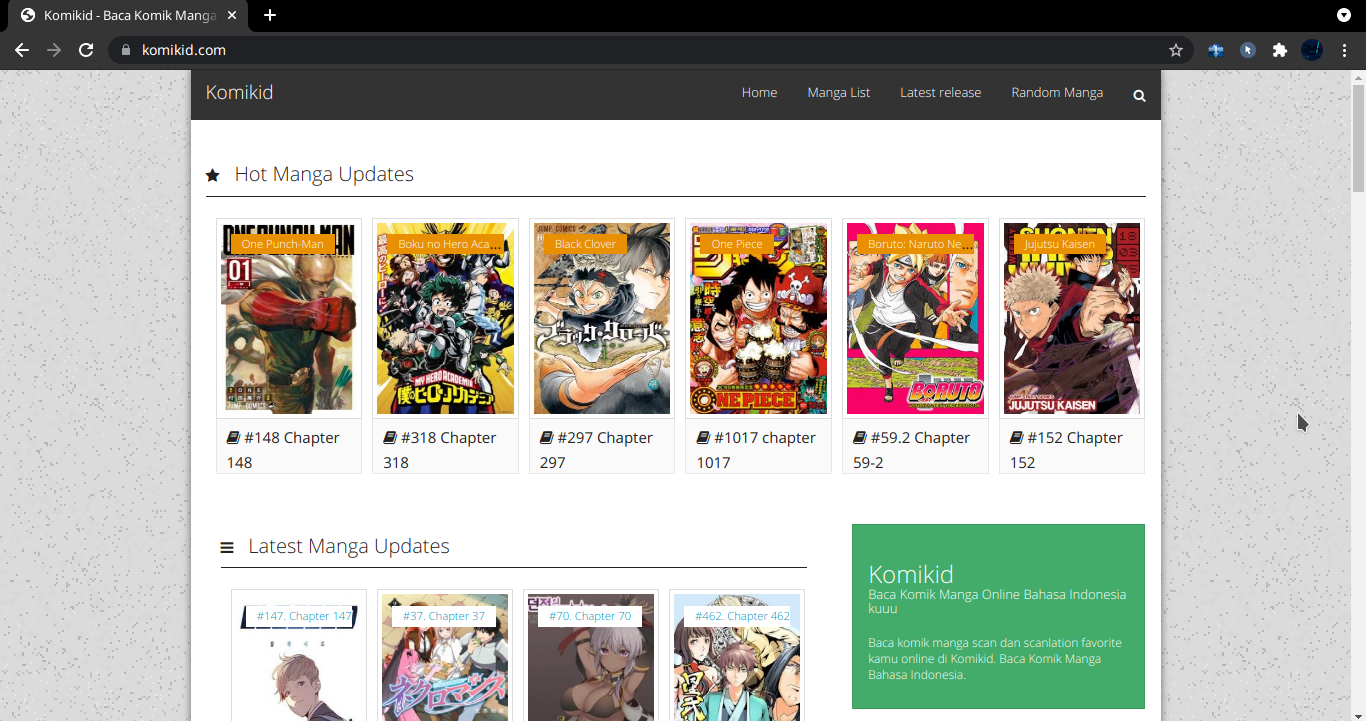
Task: Click the book icon beside Jujutsu Kaisen's chapter
Action: click(1015, 436)
